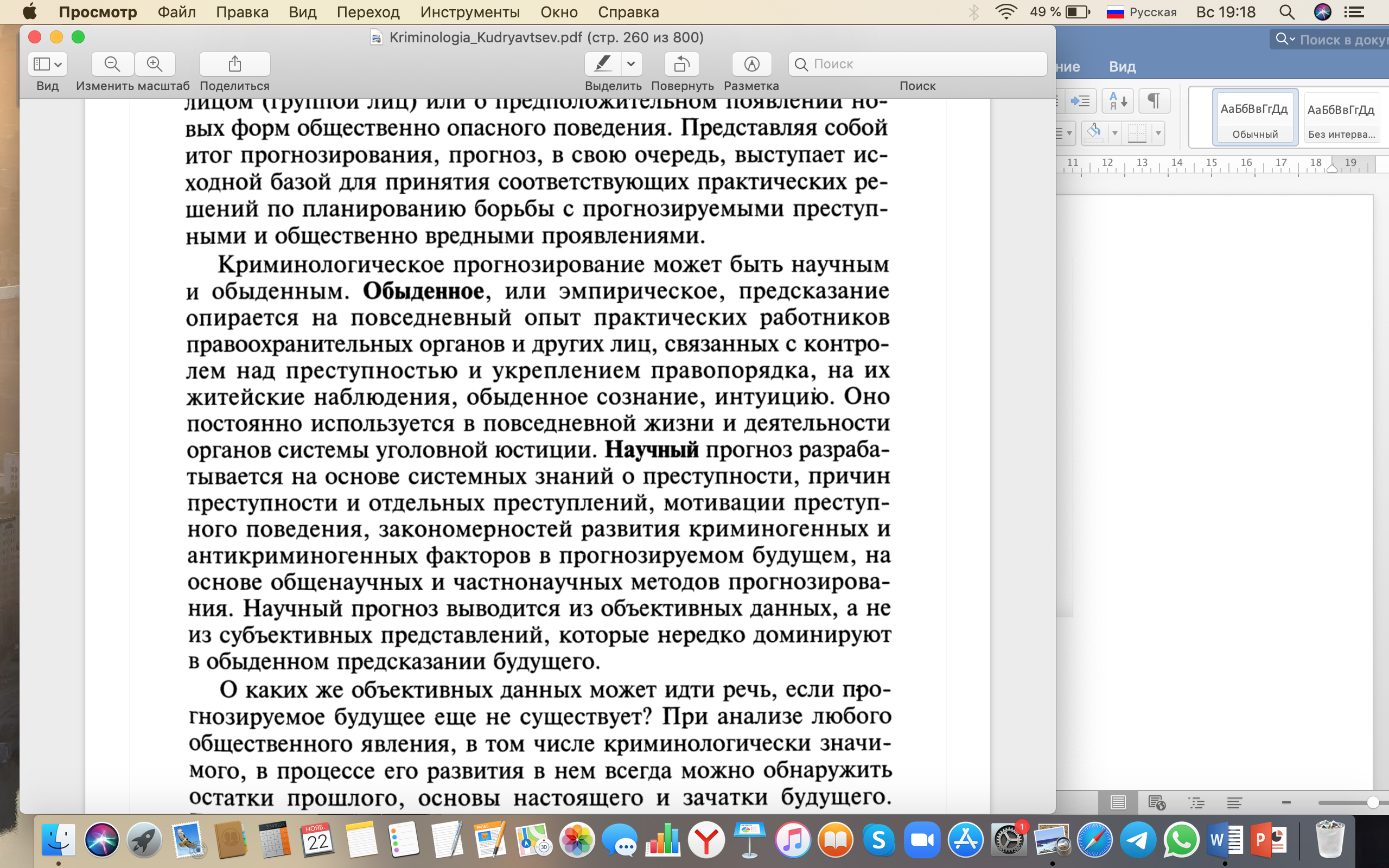Zoom in the PDF page

[155, 63]
